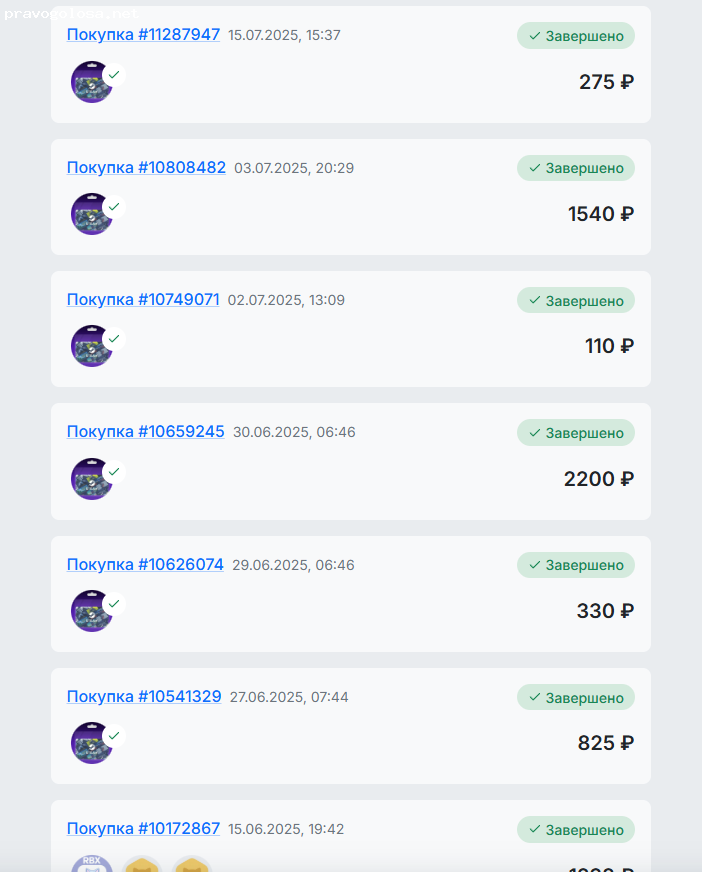Click product icon of the 825 ₽ purchase
This screenshot has width=702, height=872.
91,743
